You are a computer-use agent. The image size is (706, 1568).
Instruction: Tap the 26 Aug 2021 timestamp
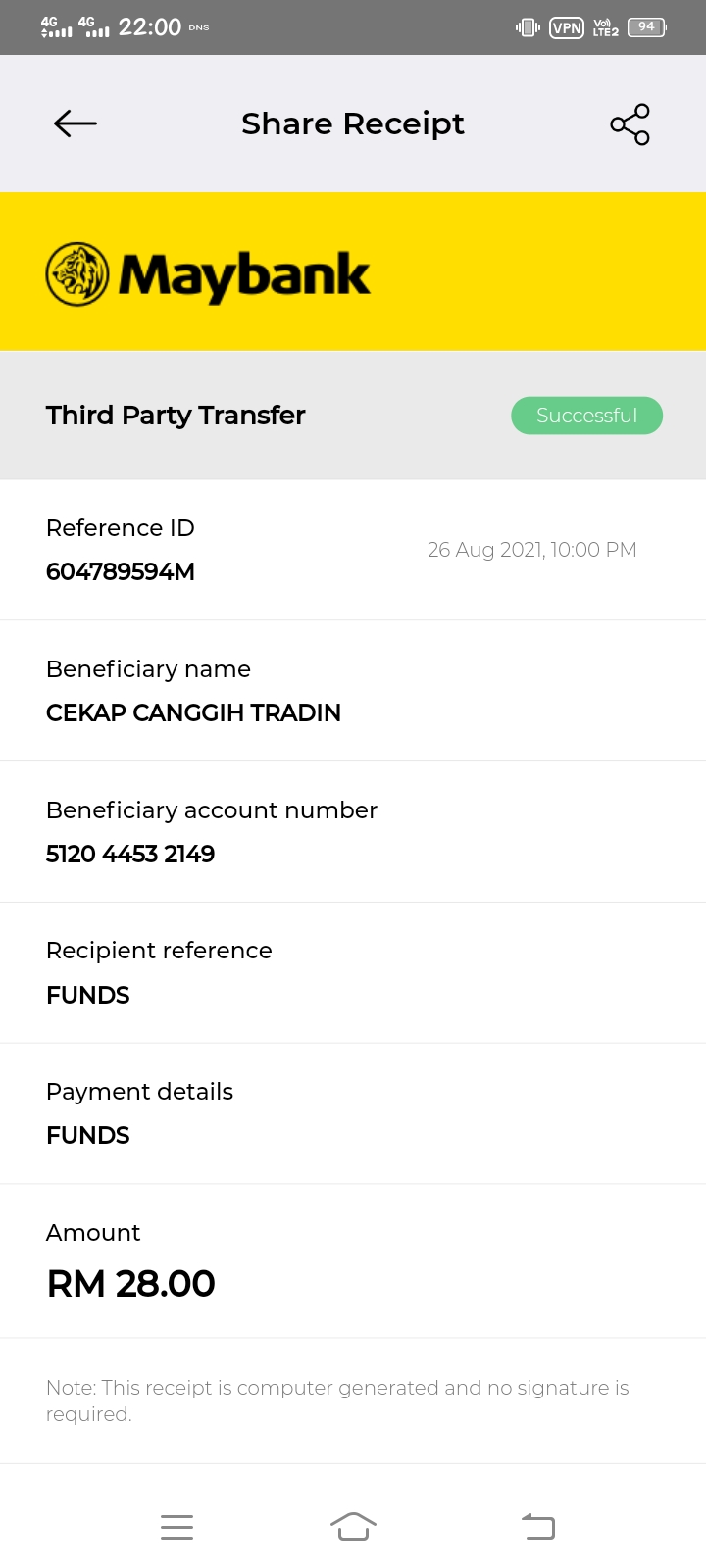click(x=532, y=550)
